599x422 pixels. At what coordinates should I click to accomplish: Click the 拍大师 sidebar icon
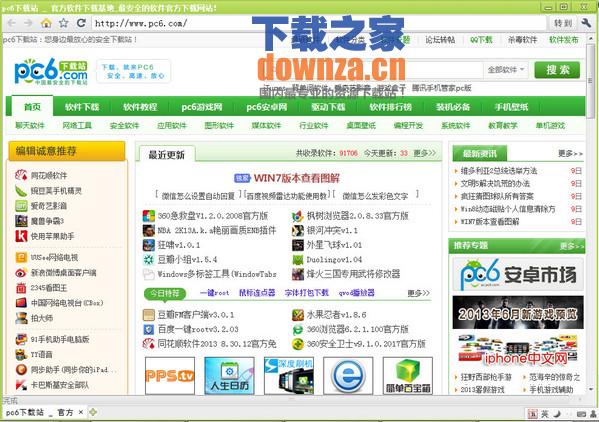(21, 318)
